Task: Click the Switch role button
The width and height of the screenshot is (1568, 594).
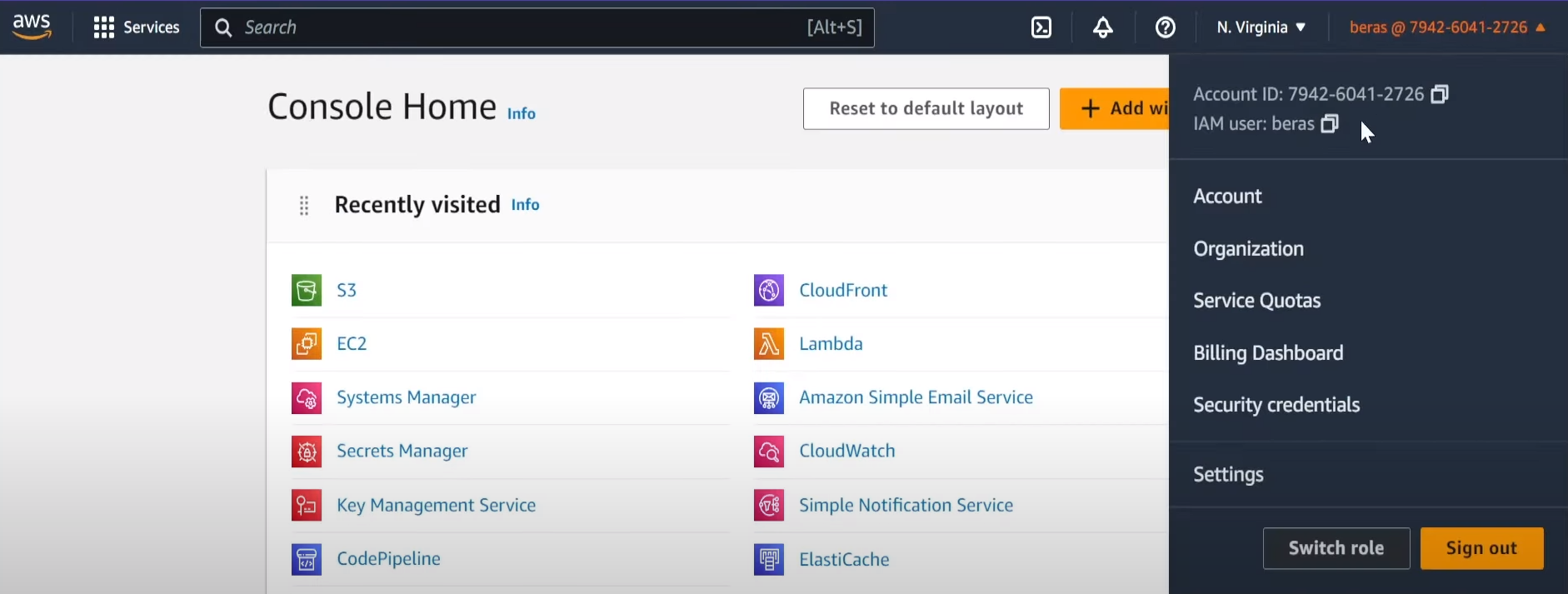Action: tap(1336, 548)
